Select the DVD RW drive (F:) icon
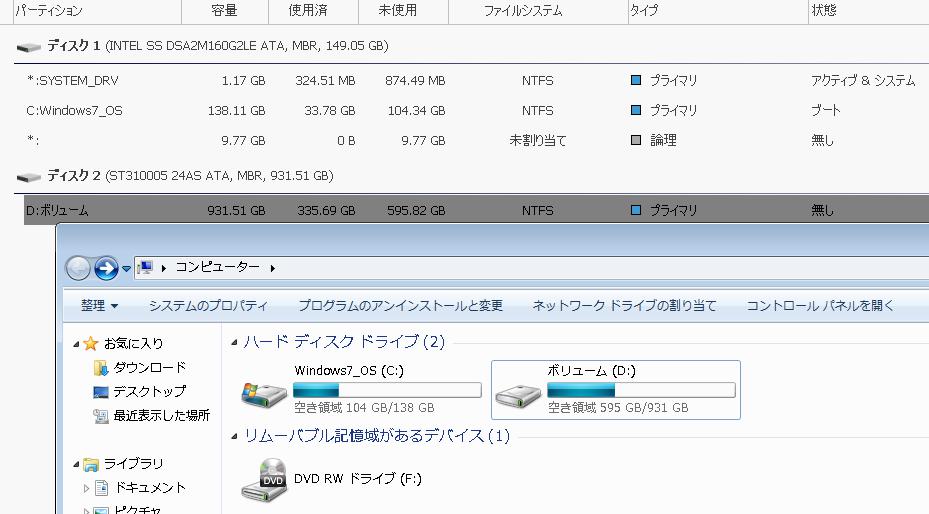This screenshot has width=929, height=514. click(264, 479)
